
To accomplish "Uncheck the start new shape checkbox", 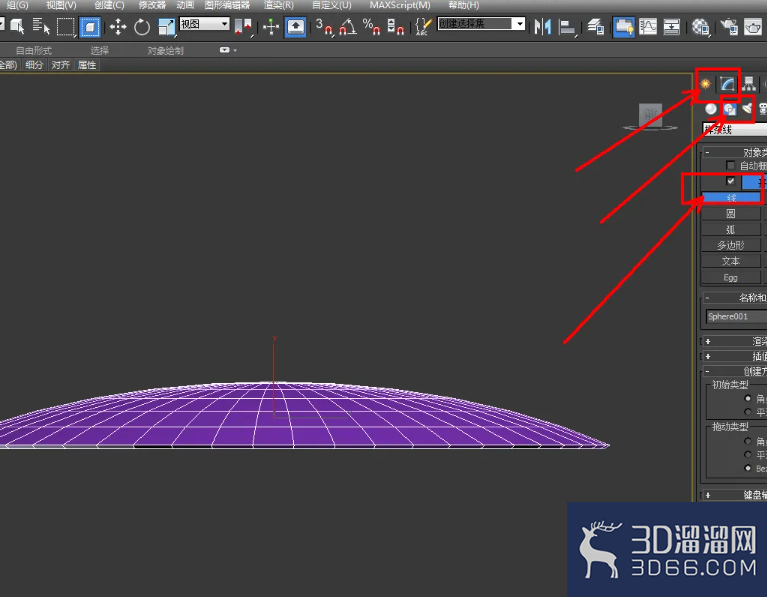I will [730, 181].
